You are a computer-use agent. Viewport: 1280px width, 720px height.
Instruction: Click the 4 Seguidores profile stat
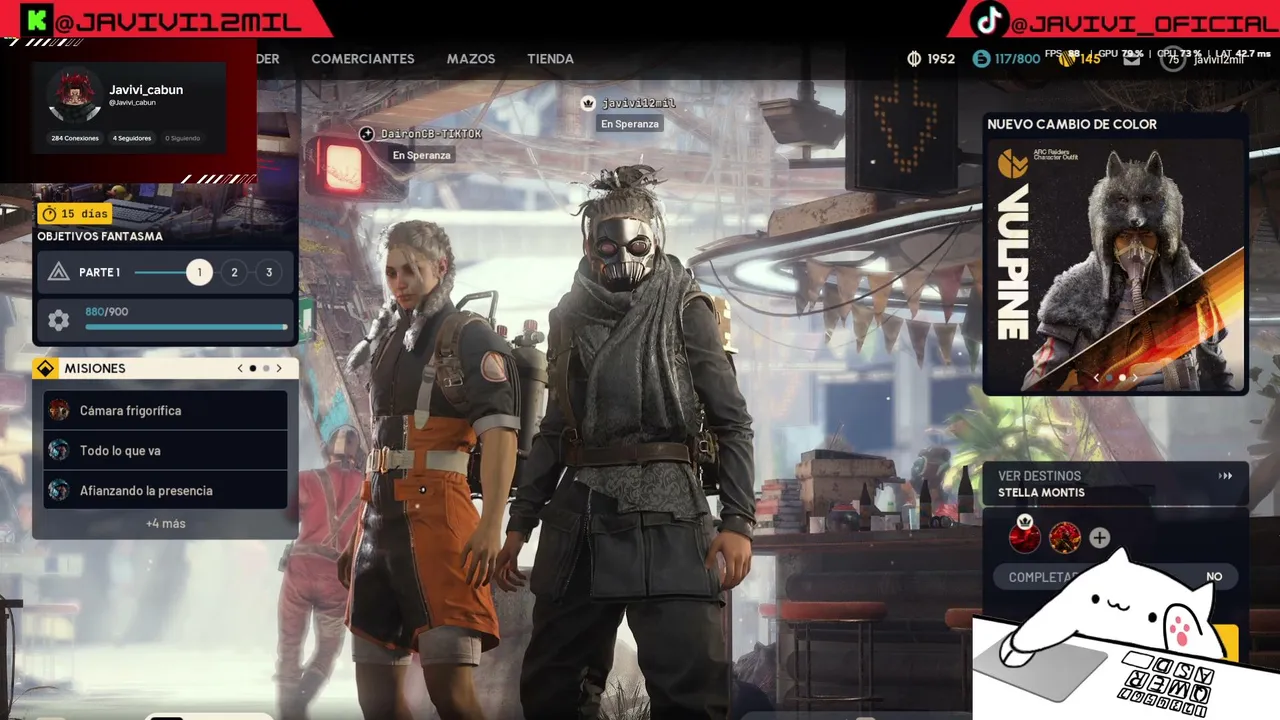tap(132, 138)
